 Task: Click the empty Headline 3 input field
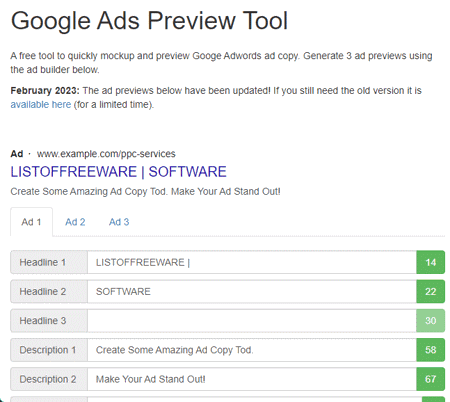252,321
